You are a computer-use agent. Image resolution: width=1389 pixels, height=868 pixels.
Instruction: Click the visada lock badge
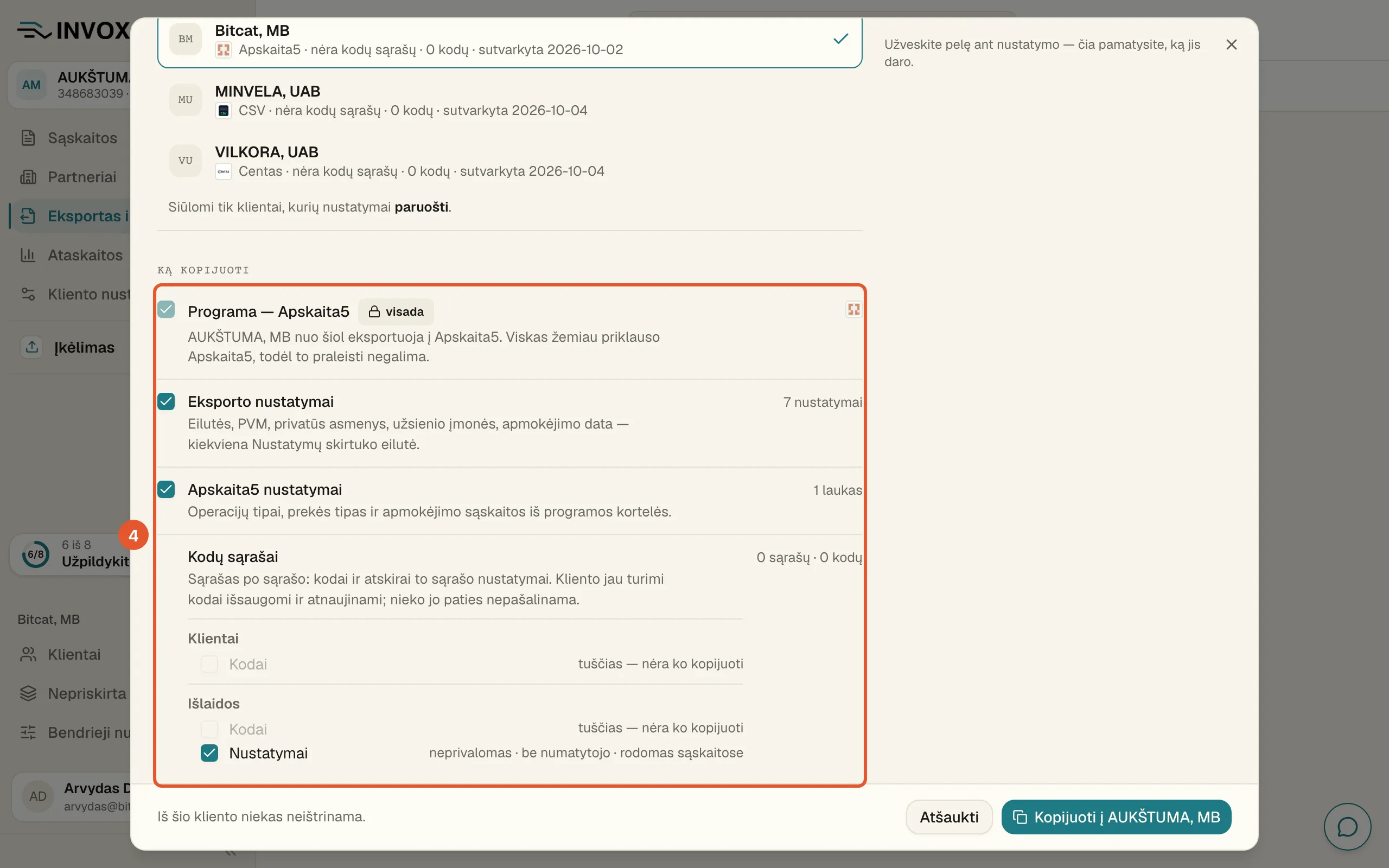396,312
